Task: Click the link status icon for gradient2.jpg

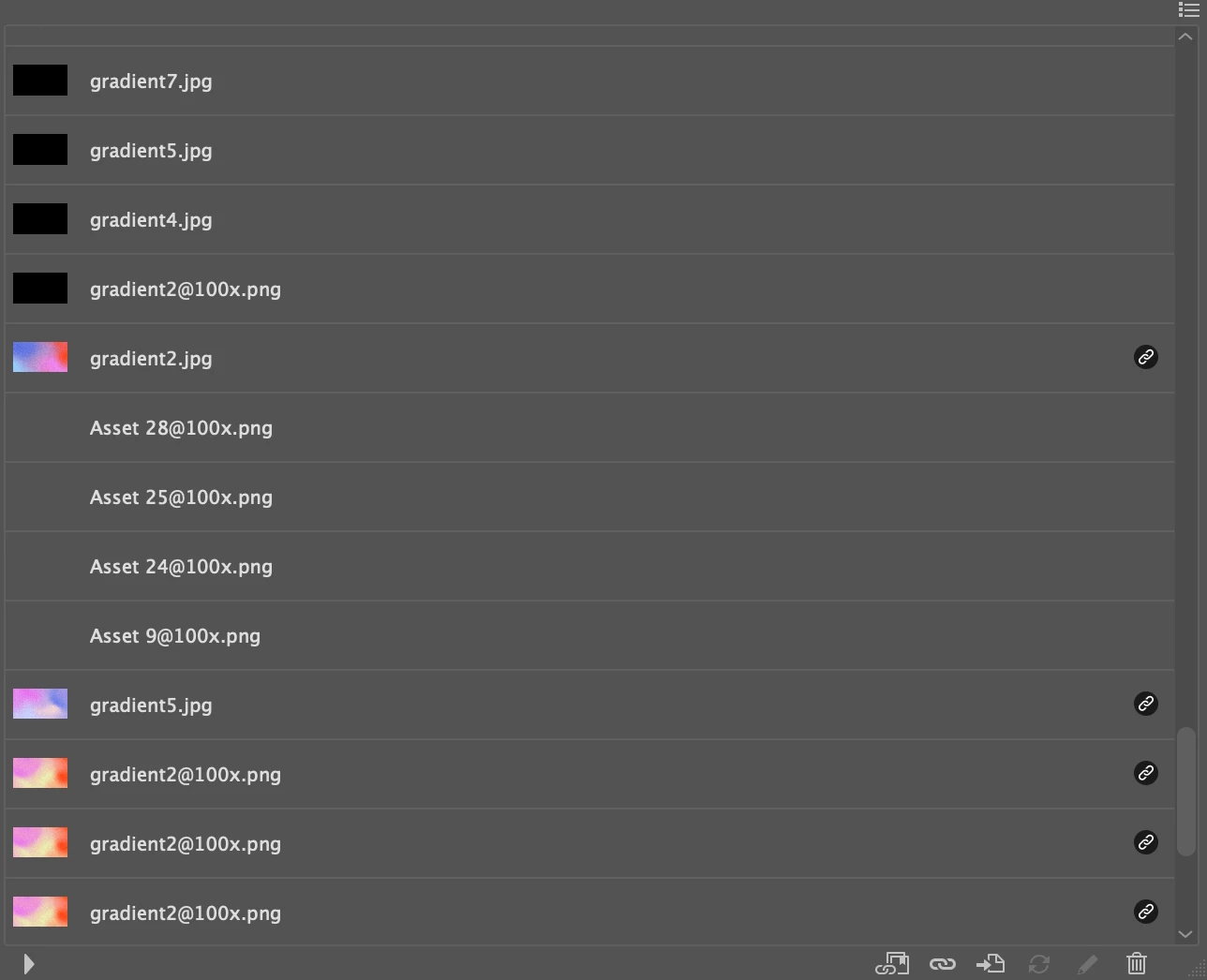Action: pos(1146,357)
